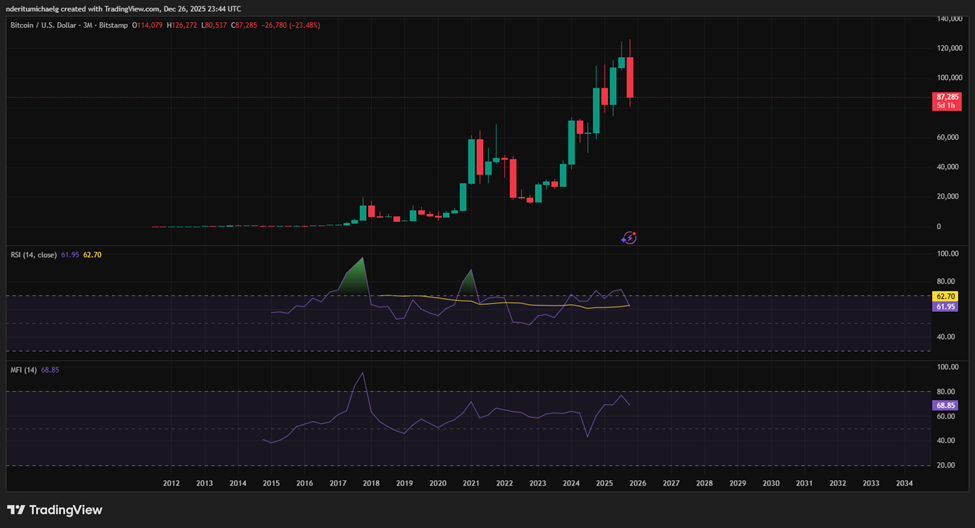
Task: Click the 2016 year label on time axis
Action: tap(304, 483)
